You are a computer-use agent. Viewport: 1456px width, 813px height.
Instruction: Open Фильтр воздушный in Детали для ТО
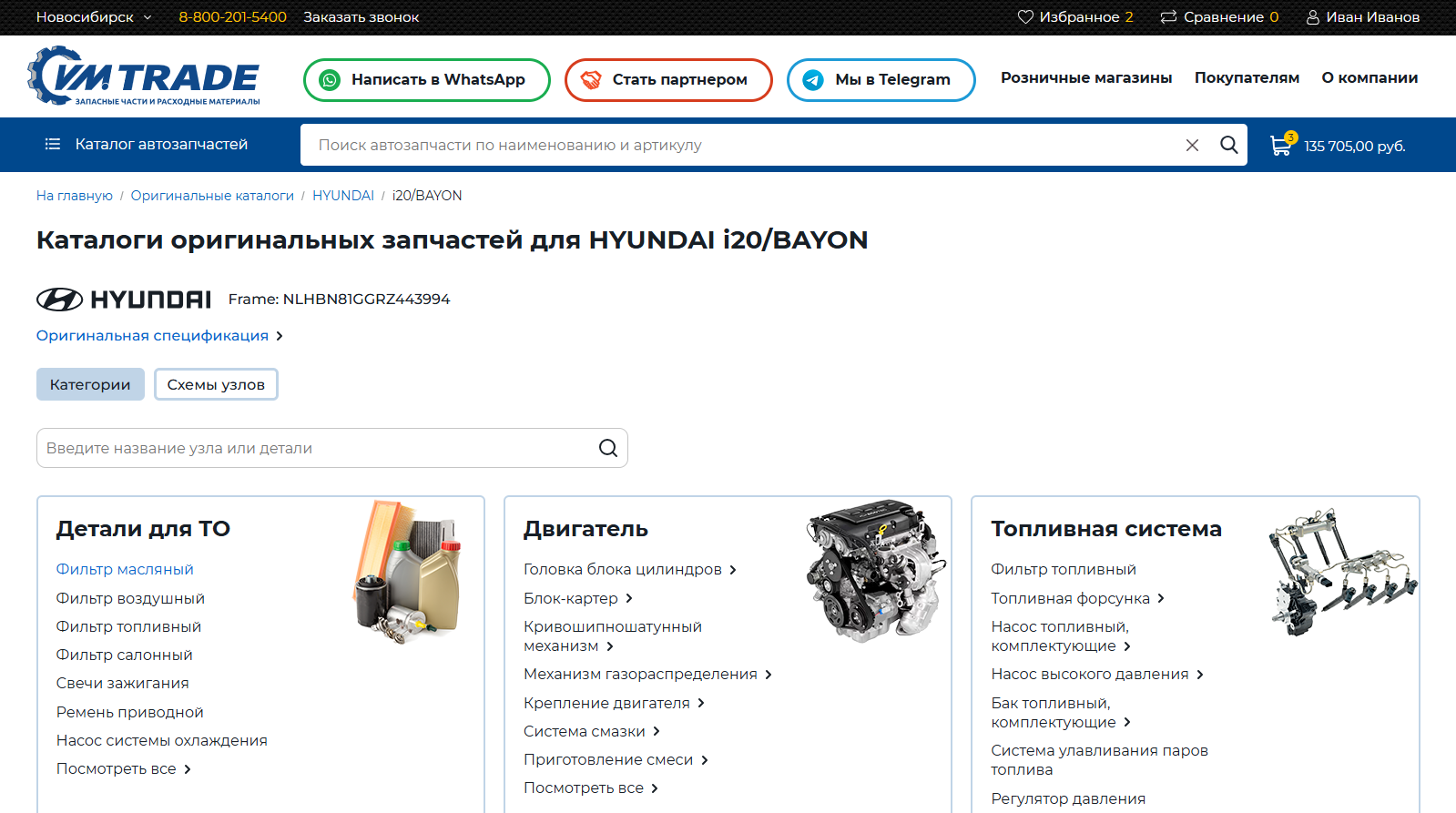click(x=130, y=599)
